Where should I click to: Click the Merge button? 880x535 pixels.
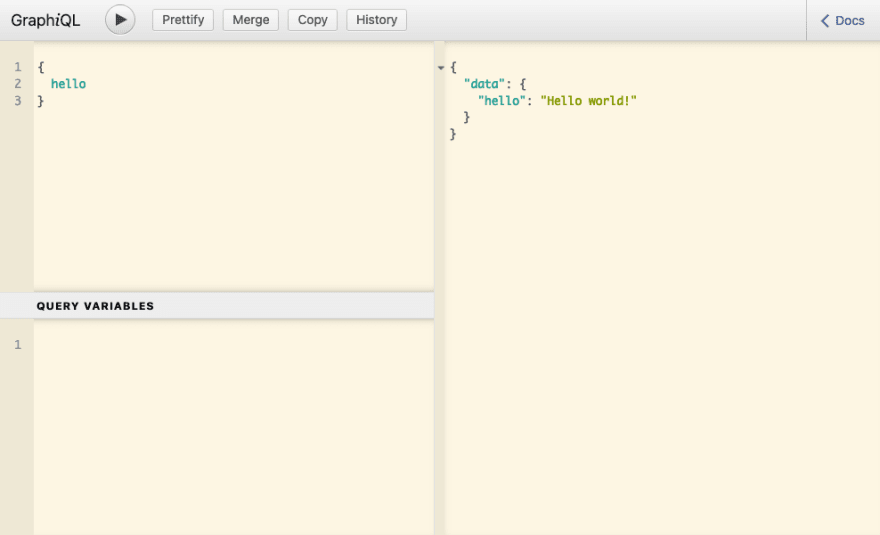251,20
